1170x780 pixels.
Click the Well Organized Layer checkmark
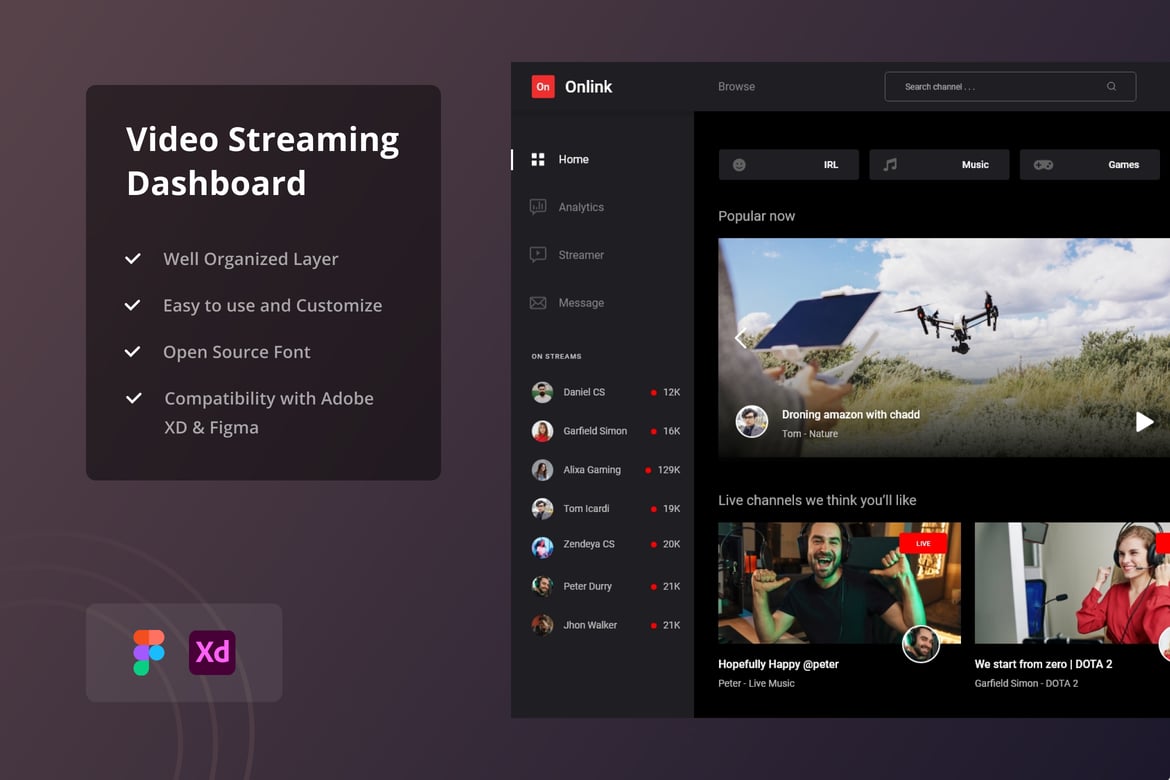pyautogui.click(x=133, y=259)
